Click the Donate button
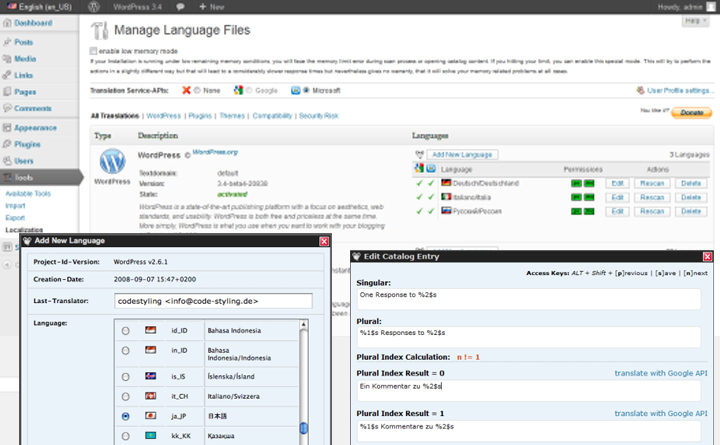Screen dimensions: 720x445 tap(692, 113)
